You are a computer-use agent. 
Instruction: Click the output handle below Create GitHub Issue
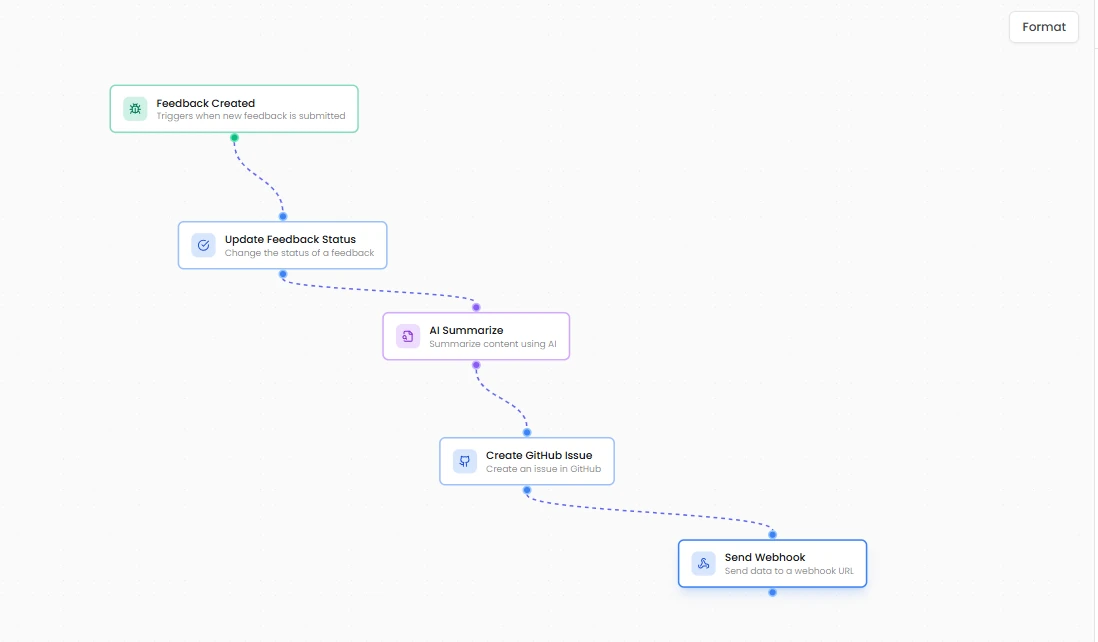[527, 490]
